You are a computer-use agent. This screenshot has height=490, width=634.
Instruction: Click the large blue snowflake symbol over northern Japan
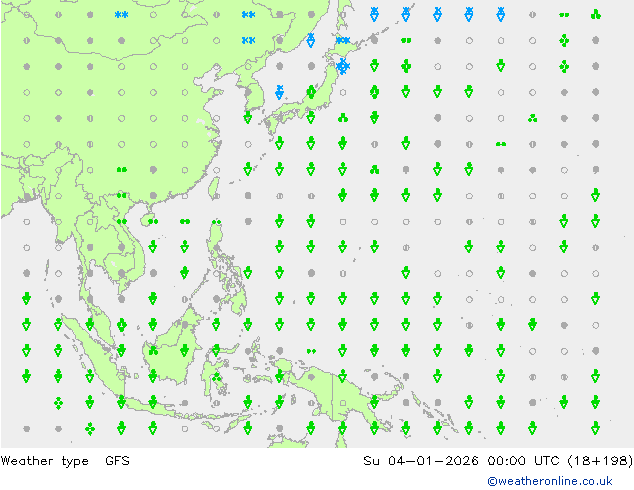tap(342, 66)
